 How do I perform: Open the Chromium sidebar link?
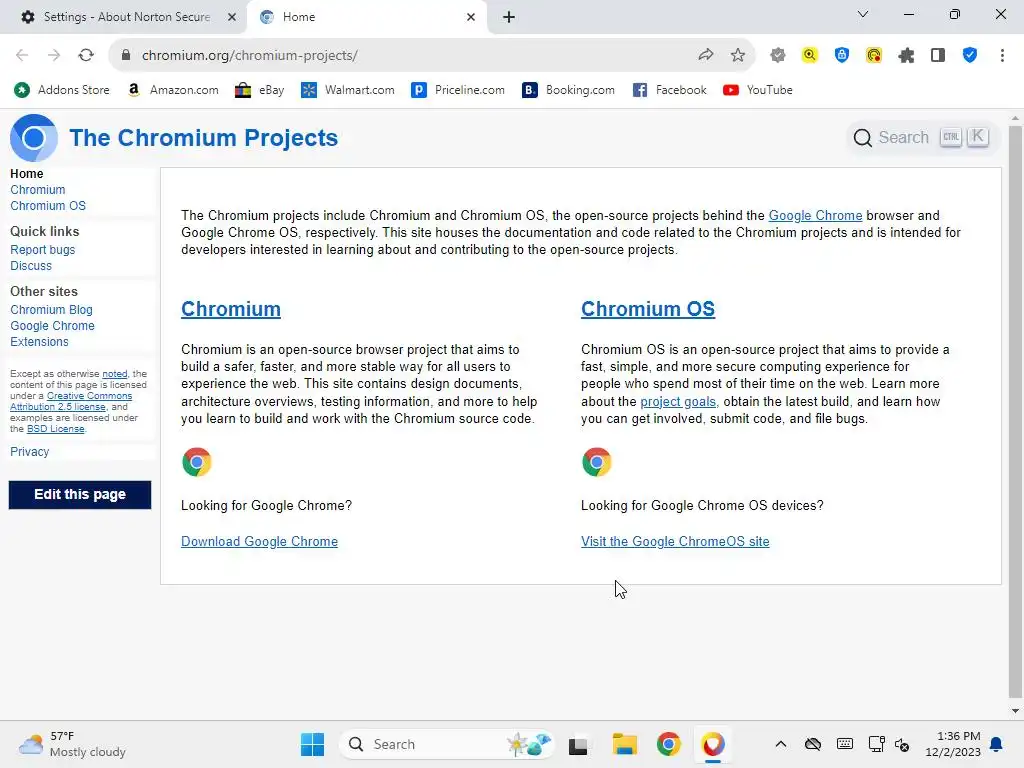(37, 189)
